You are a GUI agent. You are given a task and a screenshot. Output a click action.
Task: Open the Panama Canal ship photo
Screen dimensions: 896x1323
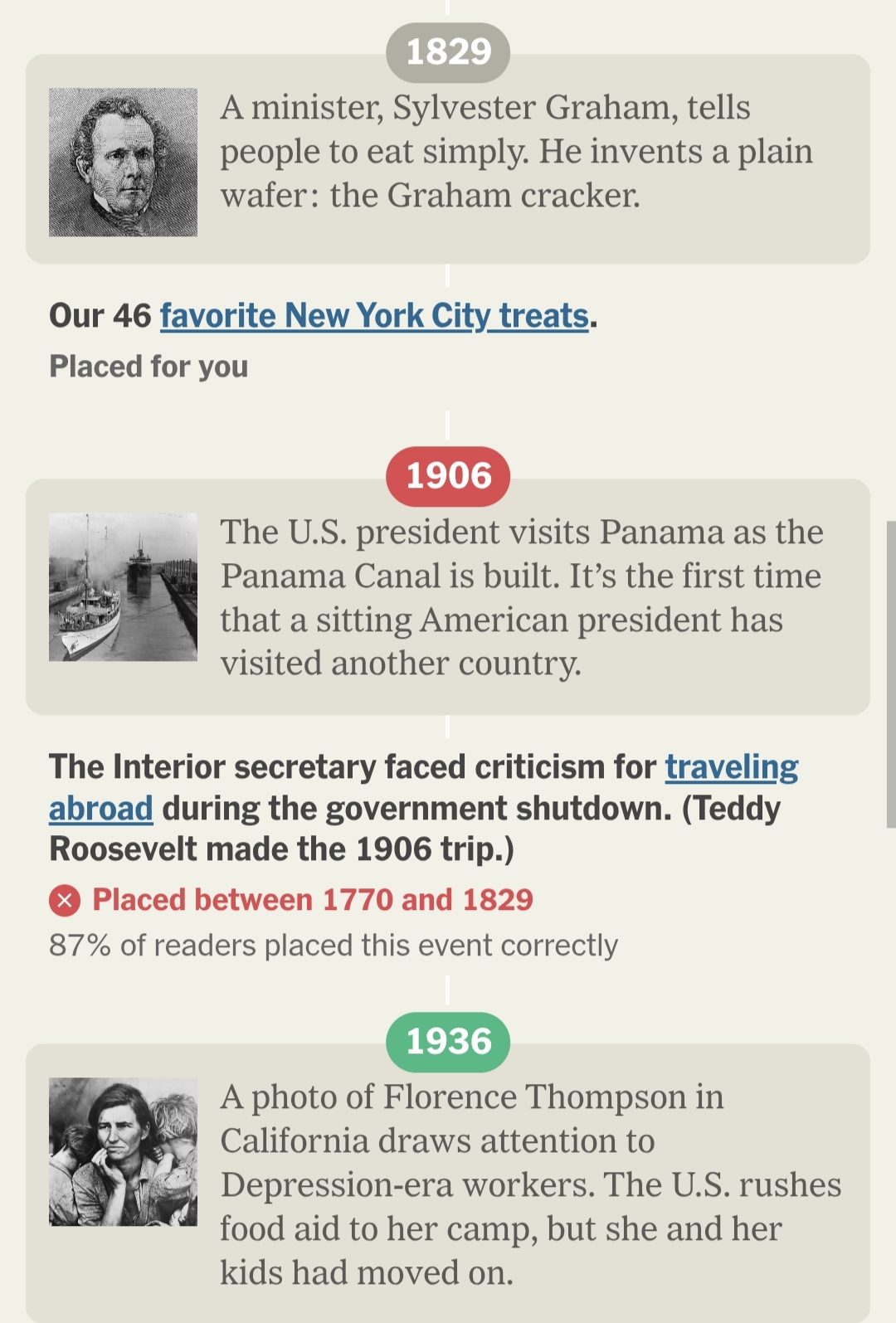pos(123,587)
